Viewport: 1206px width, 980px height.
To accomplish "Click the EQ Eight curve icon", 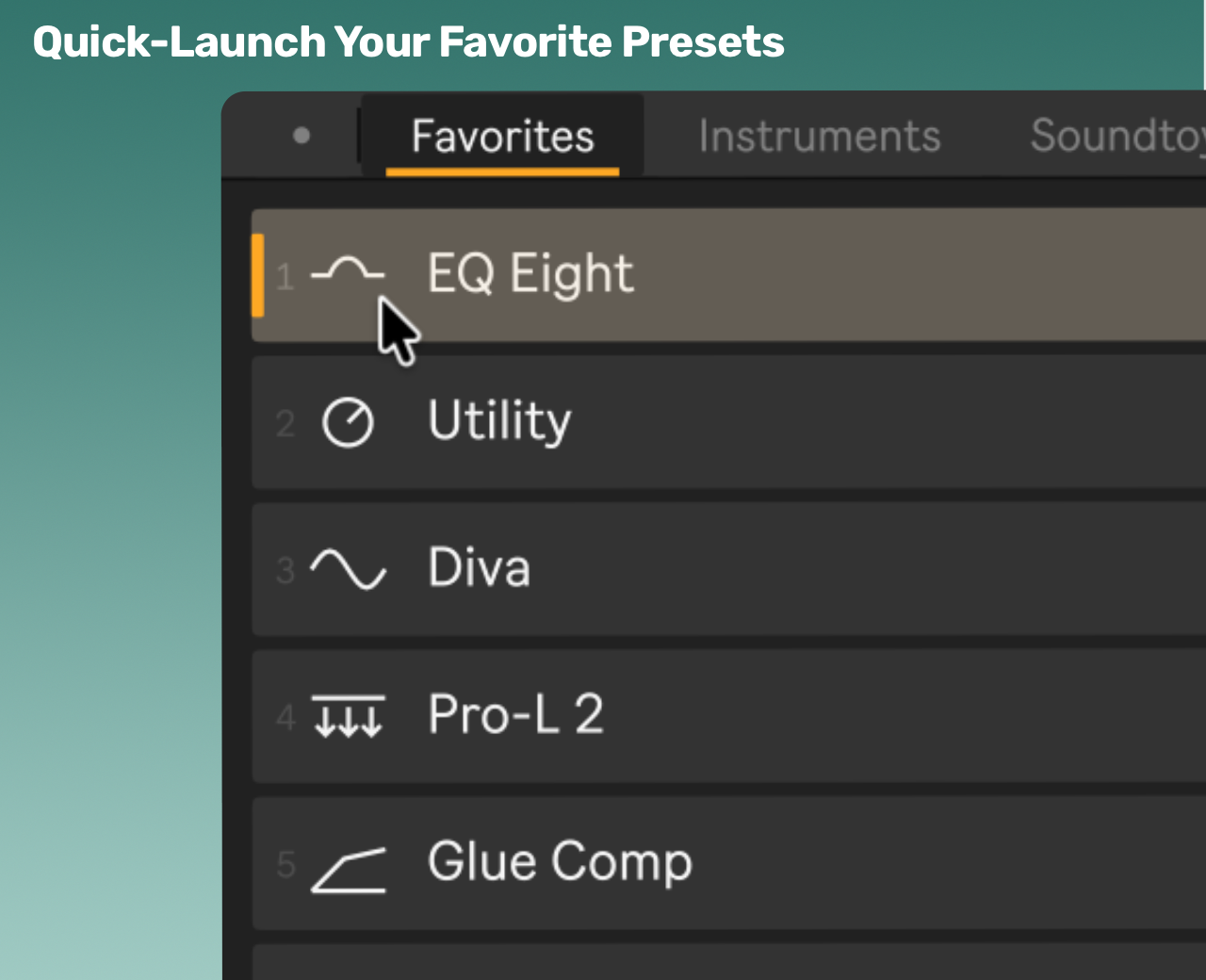I will click(x=348, y=271).
